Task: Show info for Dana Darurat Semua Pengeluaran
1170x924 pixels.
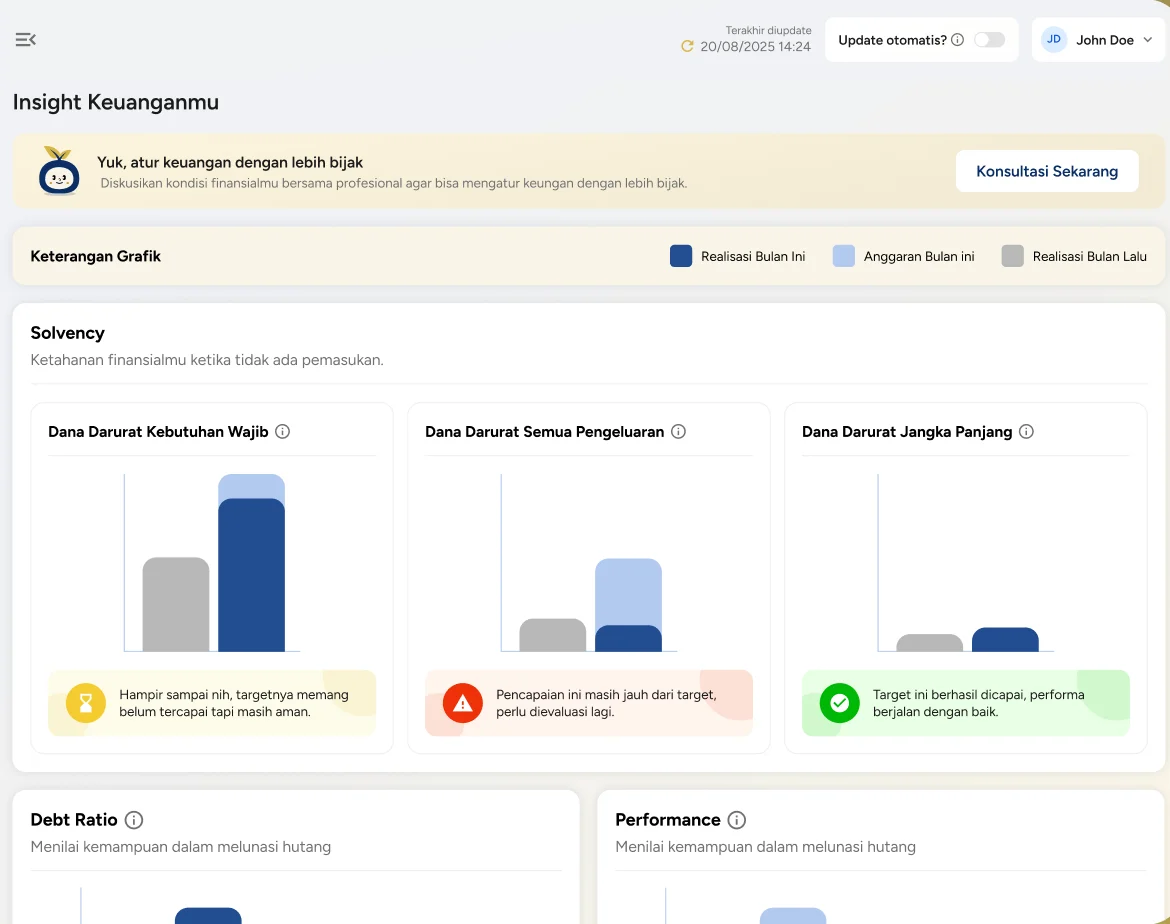Action: click(678, 431)
